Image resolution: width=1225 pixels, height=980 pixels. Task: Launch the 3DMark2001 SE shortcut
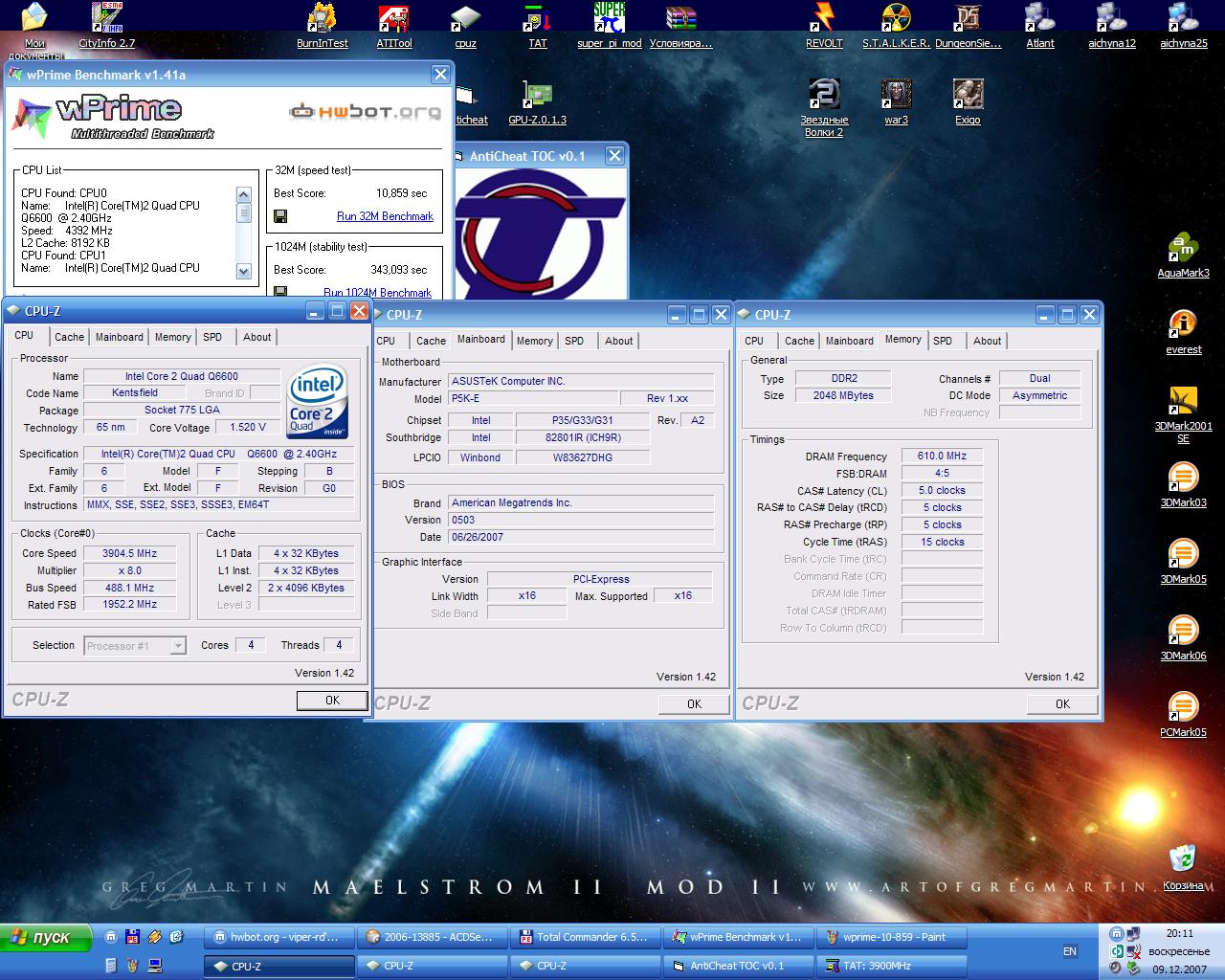point(1184,413)
